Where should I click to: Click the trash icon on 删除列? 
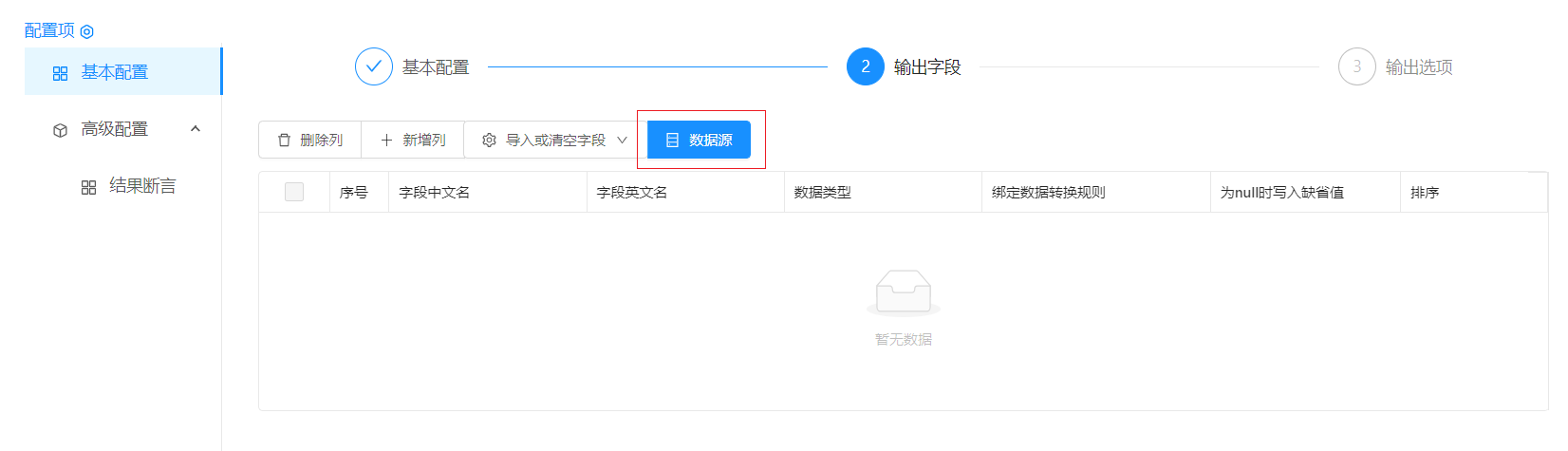284,141
